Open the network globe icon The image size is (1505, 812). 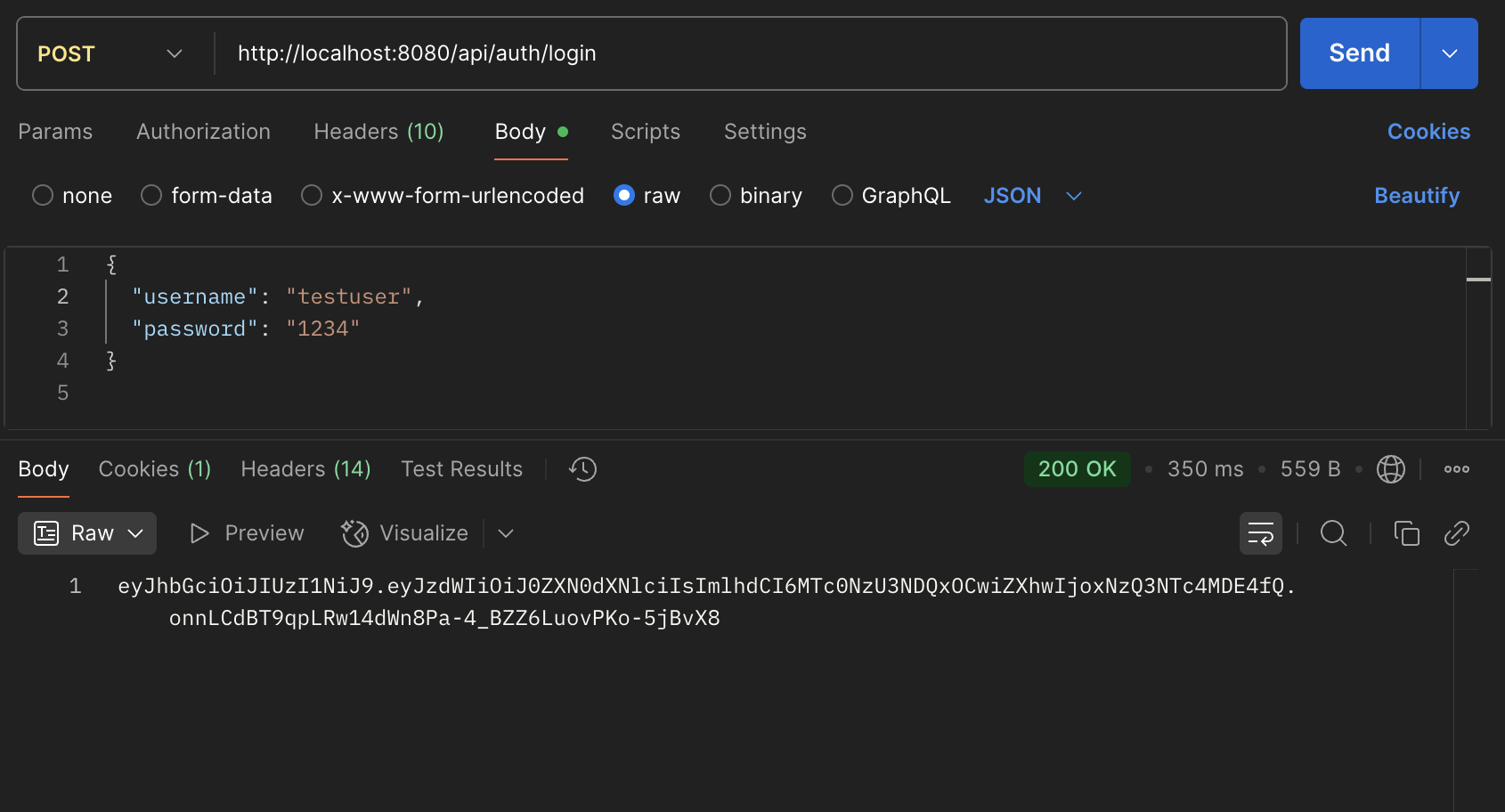pos(1390,469)
